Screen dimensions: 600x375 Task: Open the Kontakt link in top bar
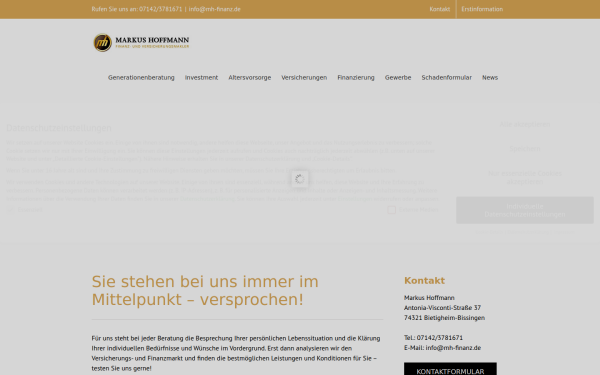439,9
